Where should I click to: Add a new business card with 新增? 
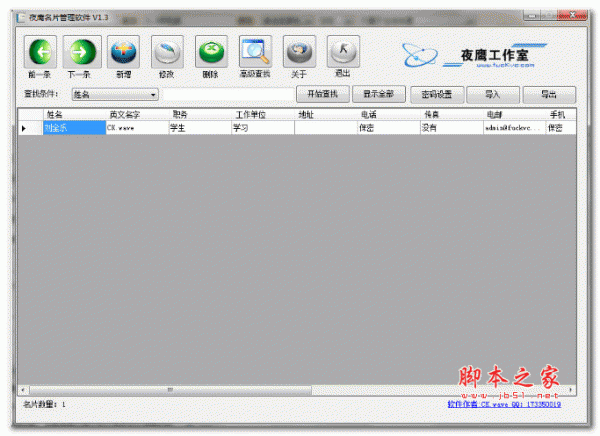click(x=123, y=52)
